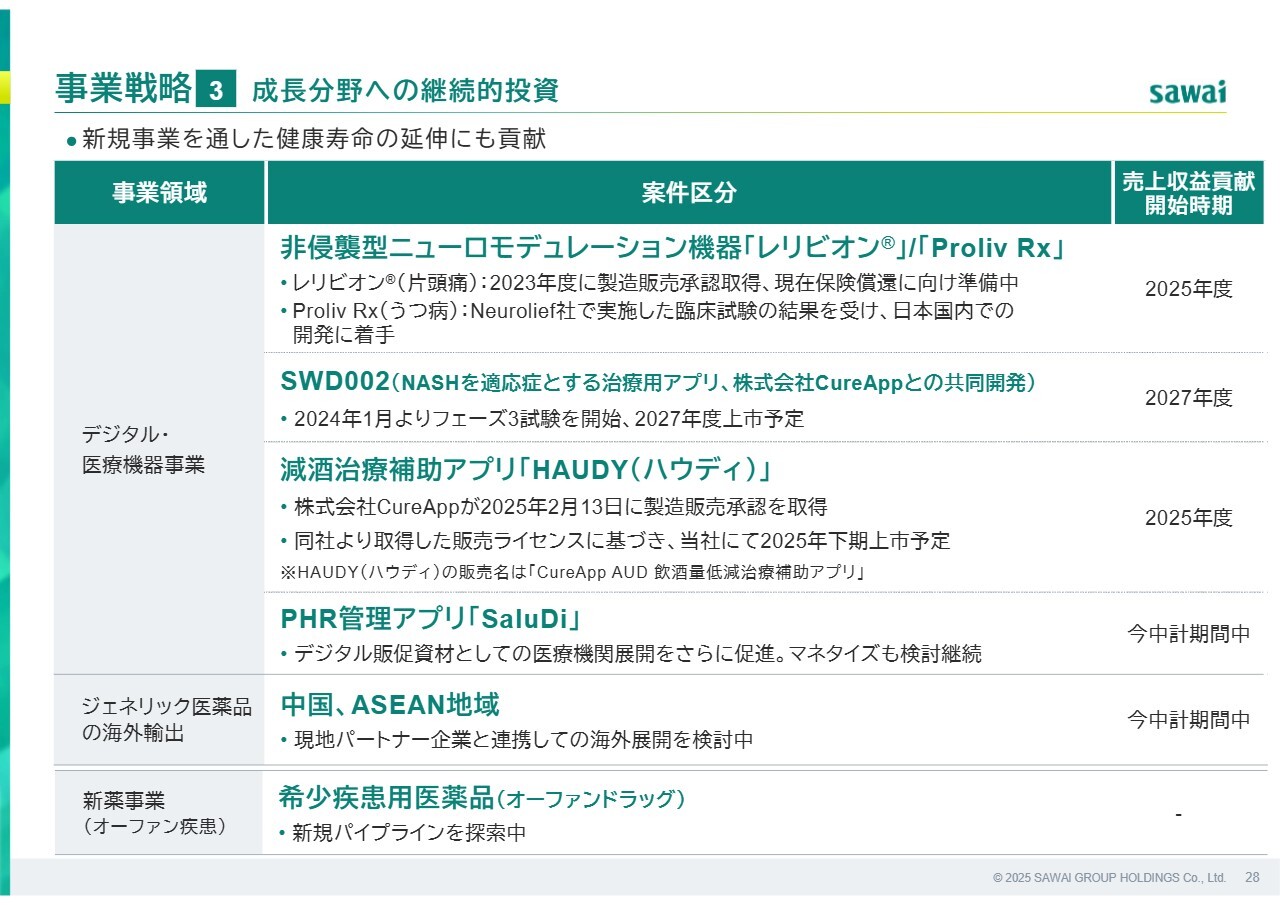Select the 事業戦略 title text
This screenshot has height=905, width=1280.
tap(123, 90)
